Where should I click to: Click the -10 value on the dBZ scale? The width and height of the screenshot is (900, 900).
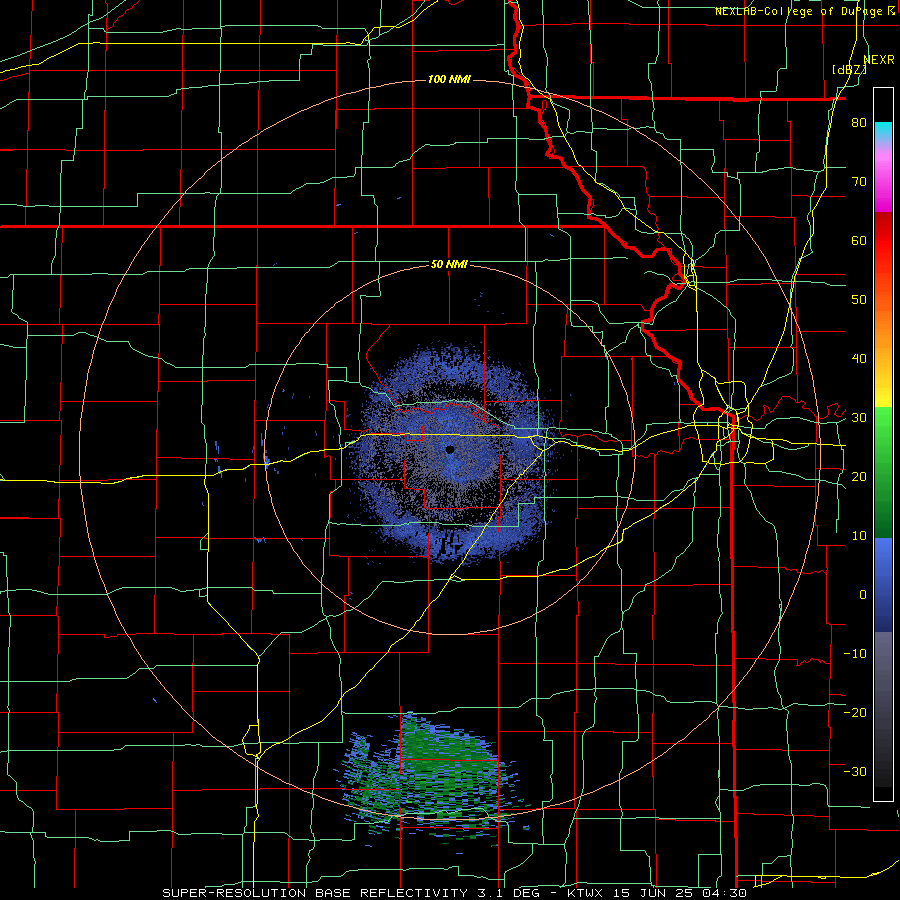[x=855, y=653]
